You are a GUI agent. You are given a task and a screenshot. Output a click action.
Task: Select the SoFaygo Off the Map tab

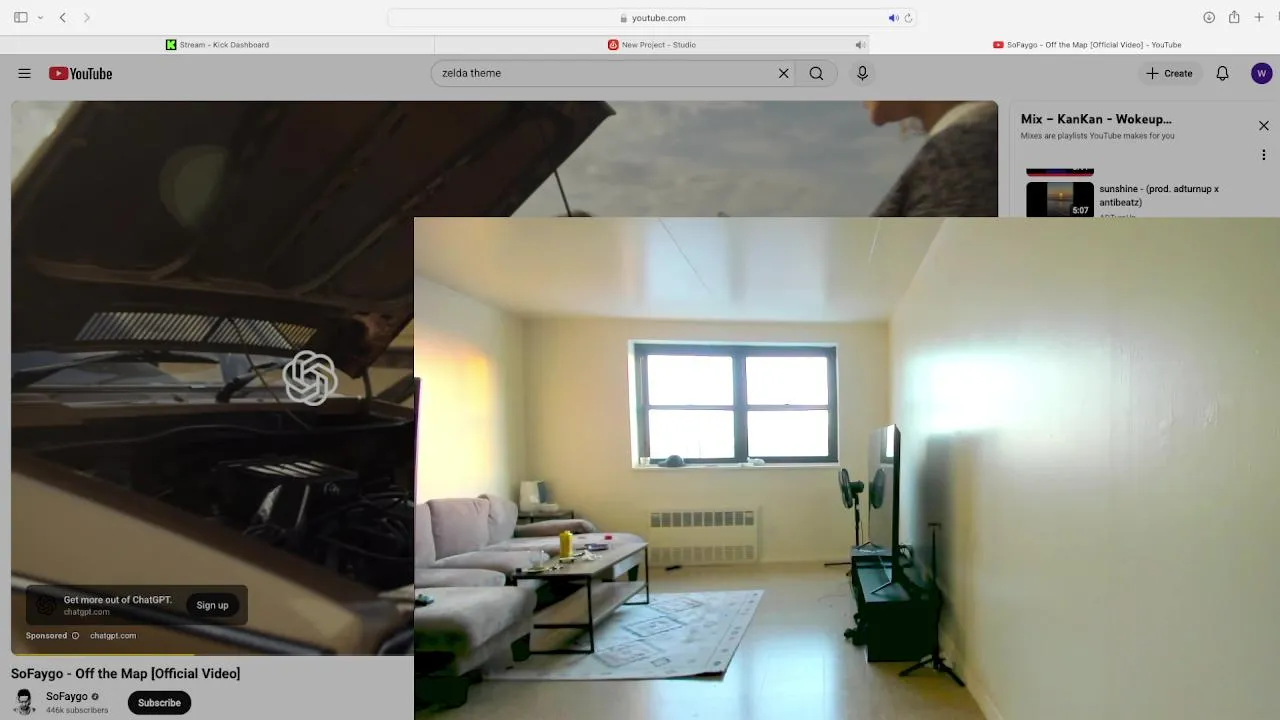pos(1087,45)
